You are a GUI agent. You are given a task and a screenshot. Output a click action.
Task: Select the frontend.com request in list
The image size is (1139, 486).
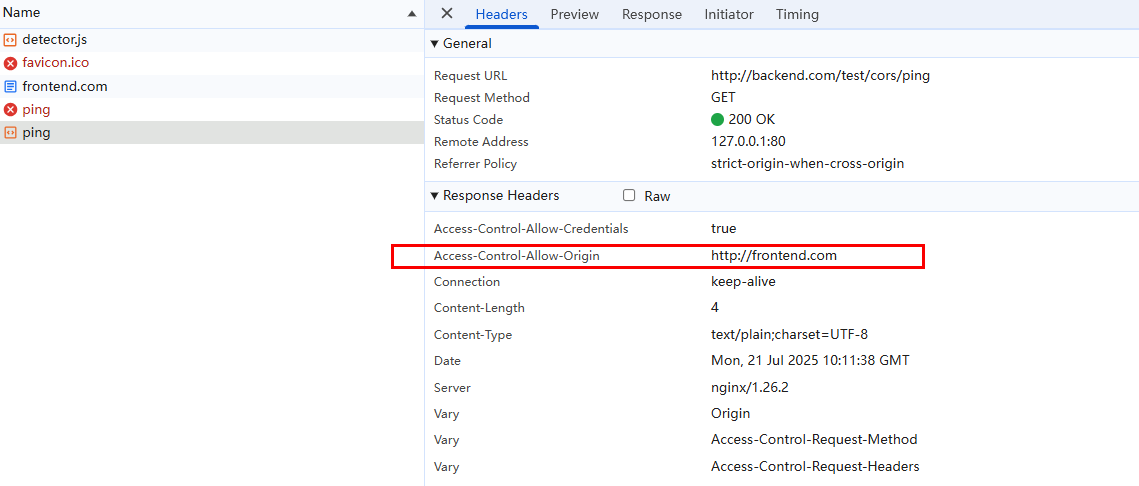coord(65,87)
